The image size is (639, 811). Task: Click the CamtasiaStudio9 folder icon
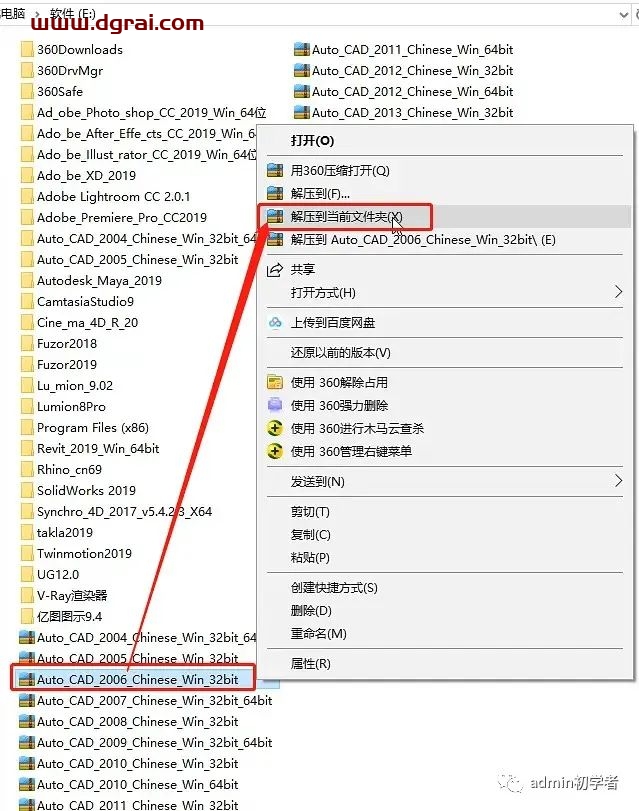click(x=26, y=302)
